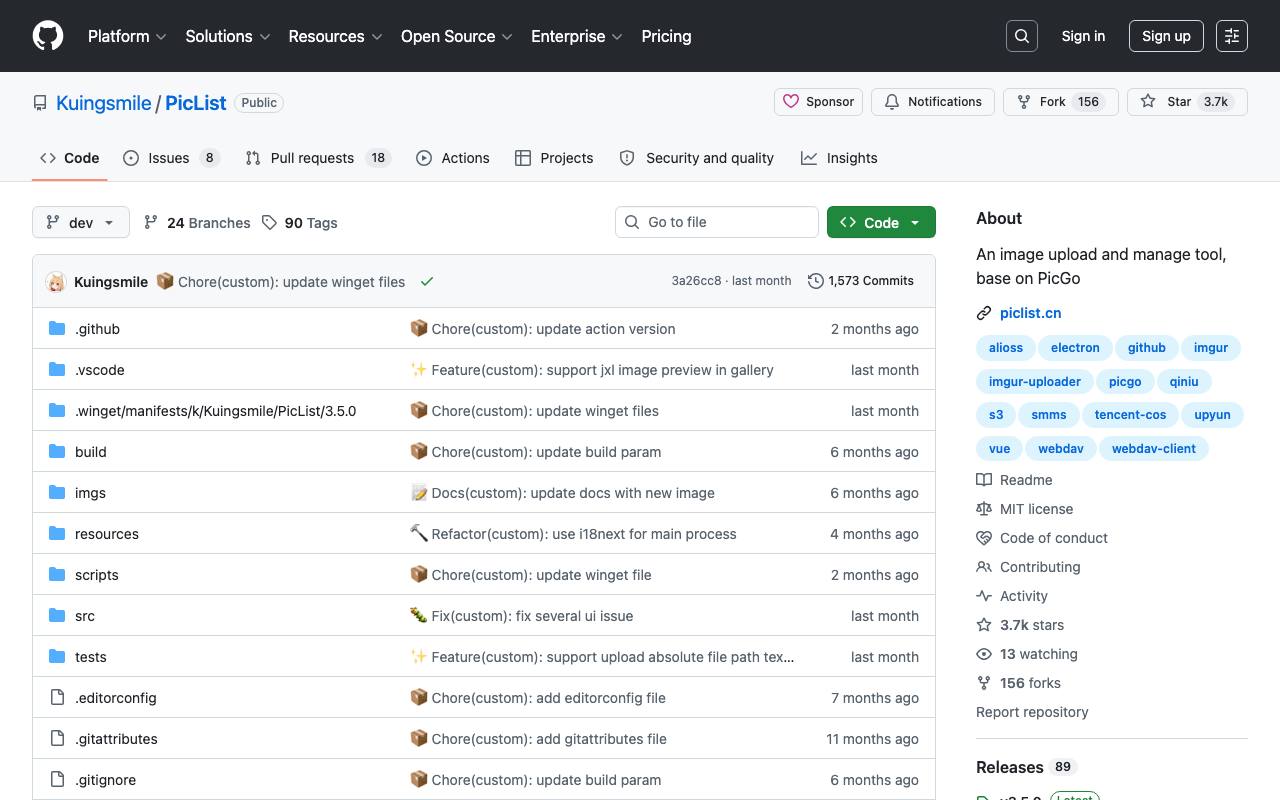The height and width of the screenshot is (800, 1280).
Task: Click the folder icon for imgs
Action: click(x=57, y=492)
